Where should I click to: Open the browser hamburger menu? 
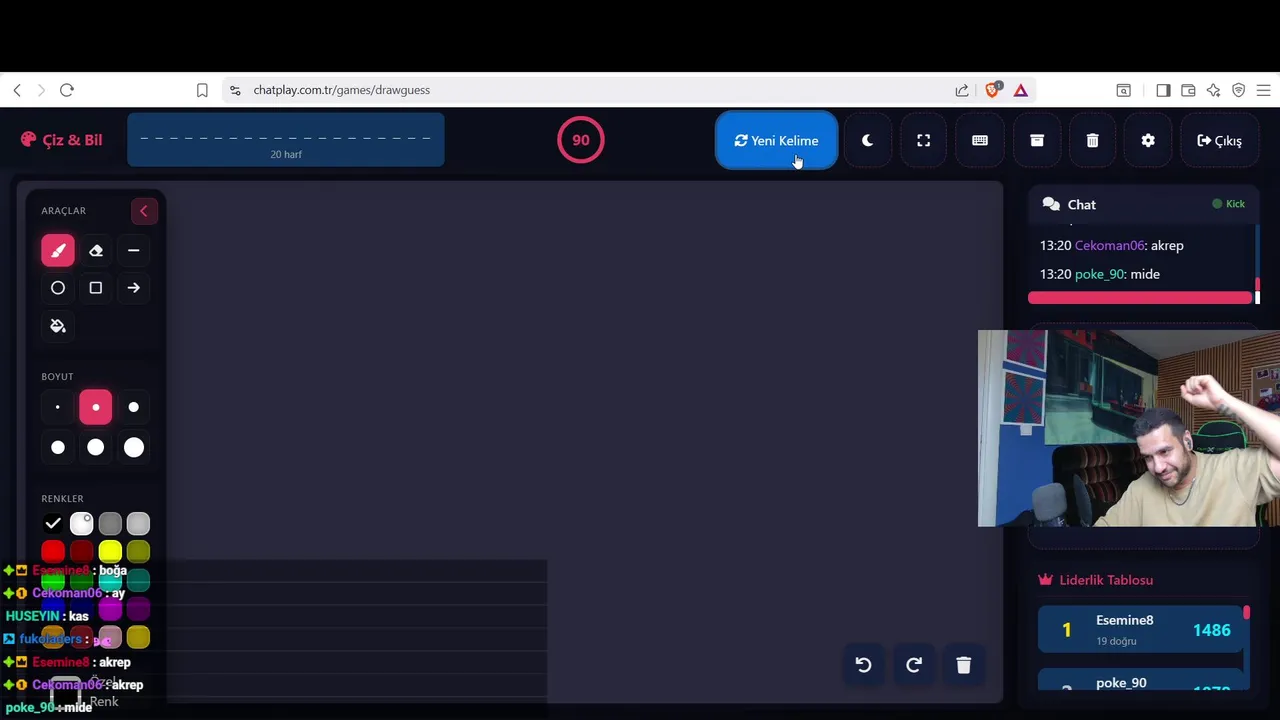click(1263, 90)
